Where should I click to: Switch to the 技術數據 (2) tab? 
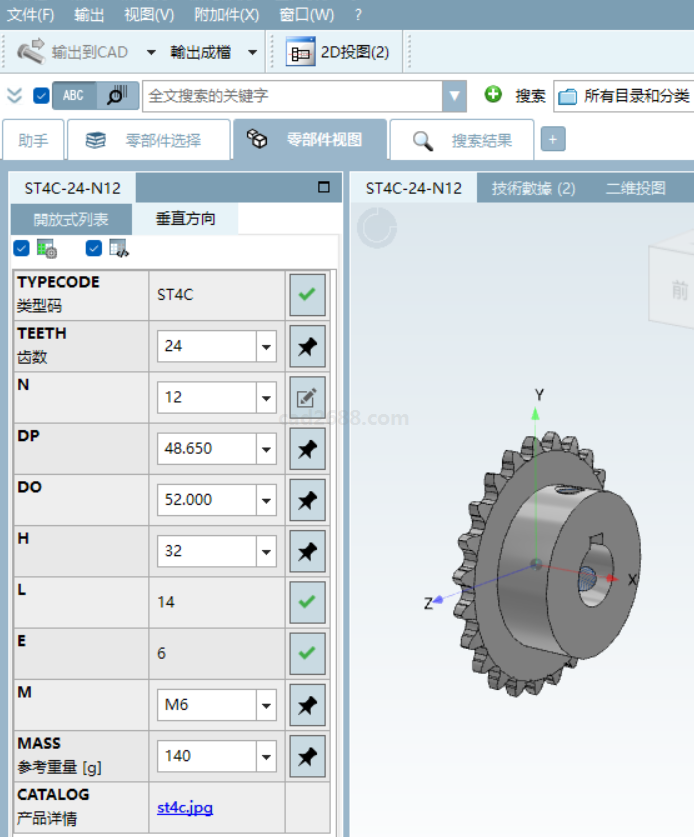click(x=533, y=188)
